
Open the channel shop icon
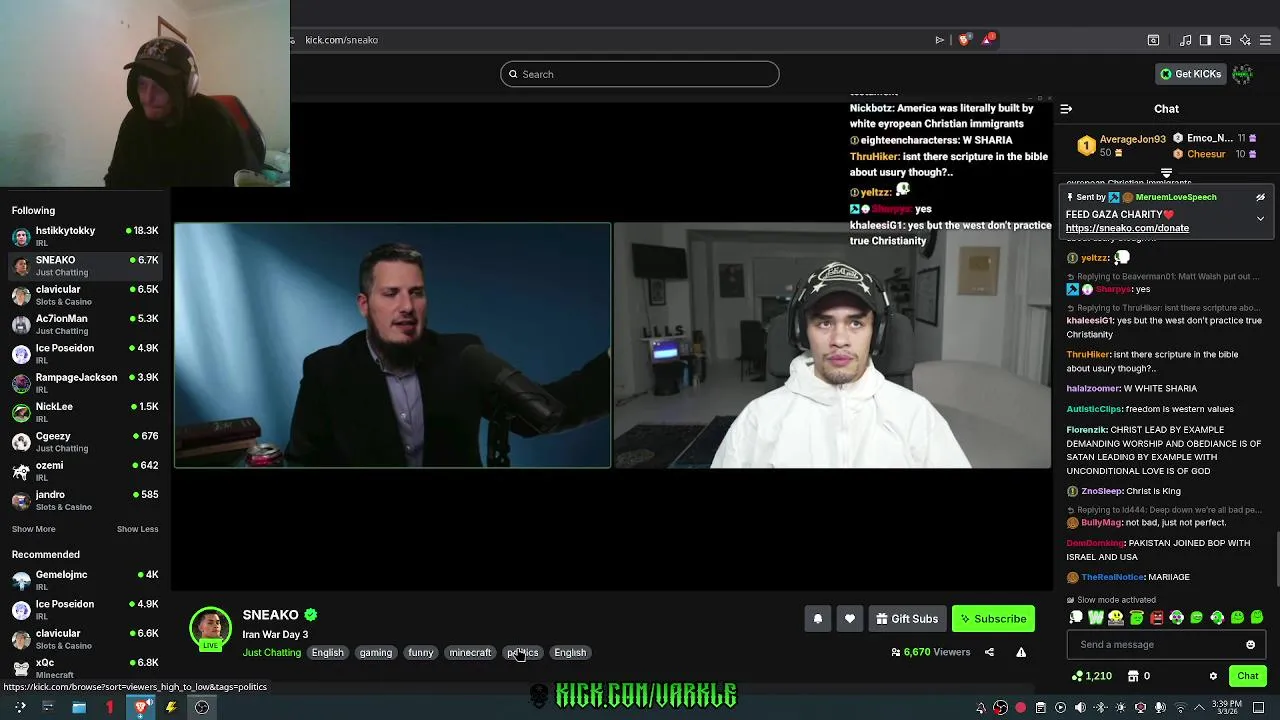point(1132,676)
